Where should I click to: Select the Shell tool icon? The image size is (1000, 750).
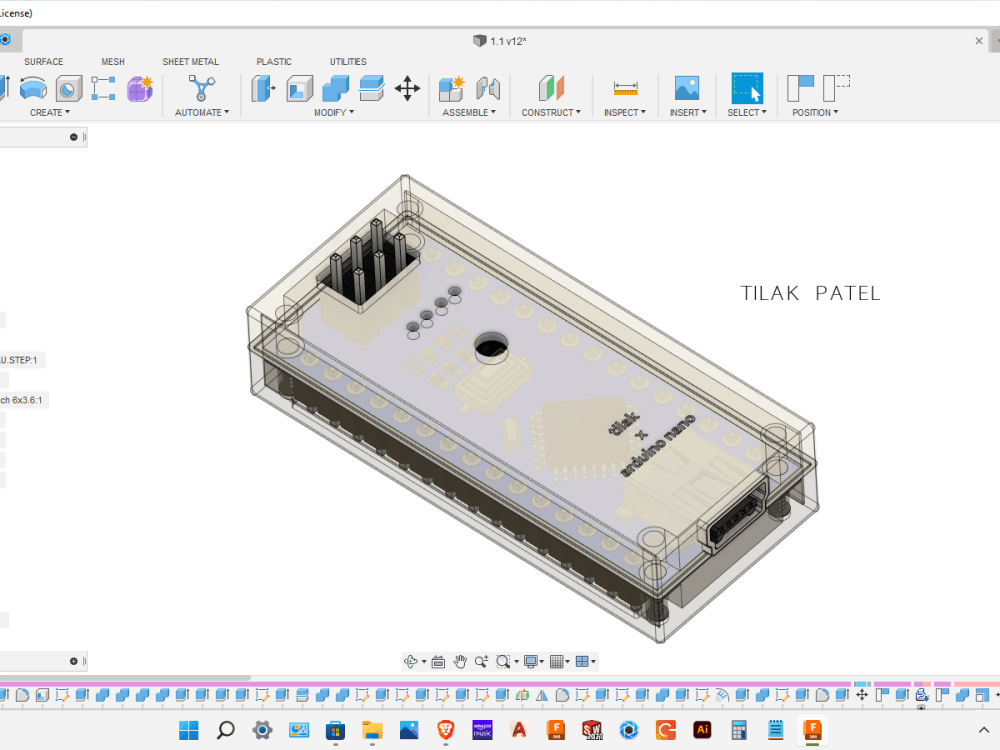[300, 88]
